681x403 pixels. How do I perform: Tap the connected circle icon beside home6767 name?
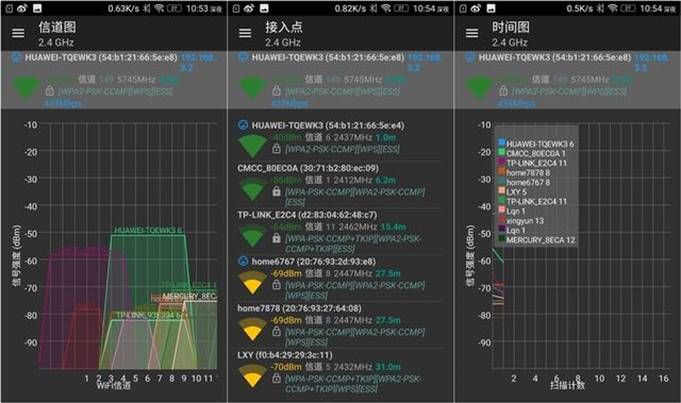click(x=243, y=261)
